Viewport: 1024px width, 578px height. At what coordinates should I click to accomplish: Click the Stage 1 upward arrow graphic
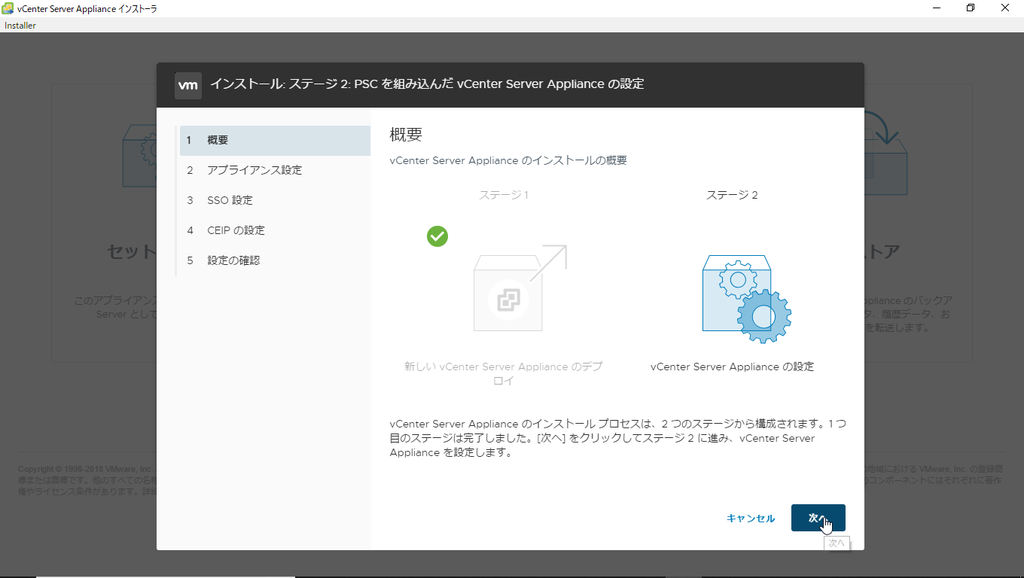[553, 262]
